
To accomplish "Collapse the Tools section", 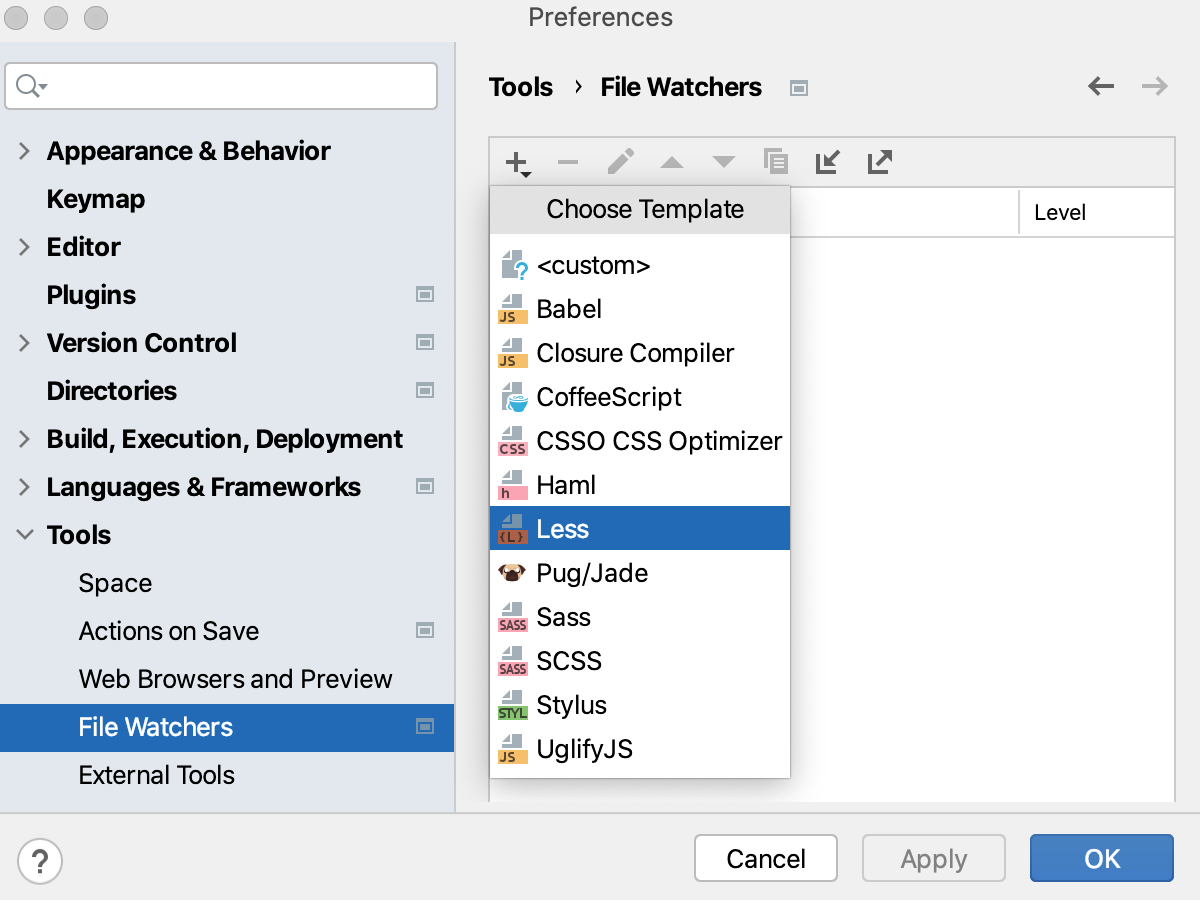I will 24,535.
